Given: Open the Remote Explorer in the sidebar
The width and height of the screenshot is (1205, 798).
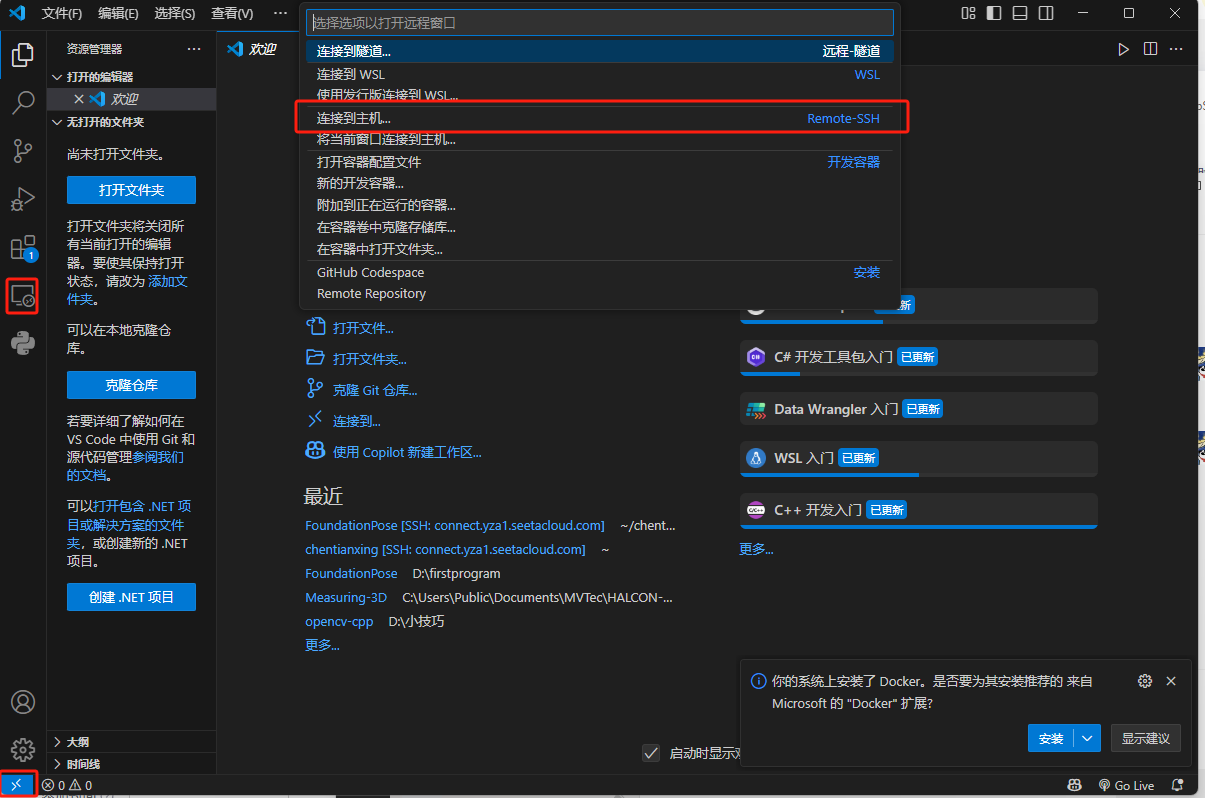Looking at the screenshot, I should (x=22, y=295).
